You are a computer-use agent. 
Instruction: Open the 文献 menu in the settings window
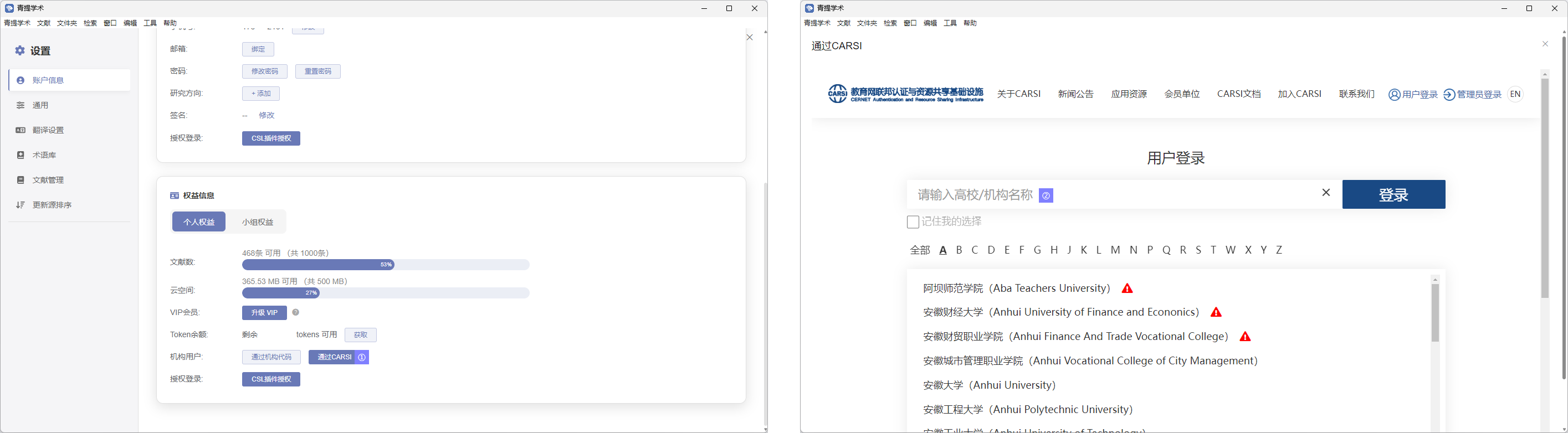coord(44,23)
